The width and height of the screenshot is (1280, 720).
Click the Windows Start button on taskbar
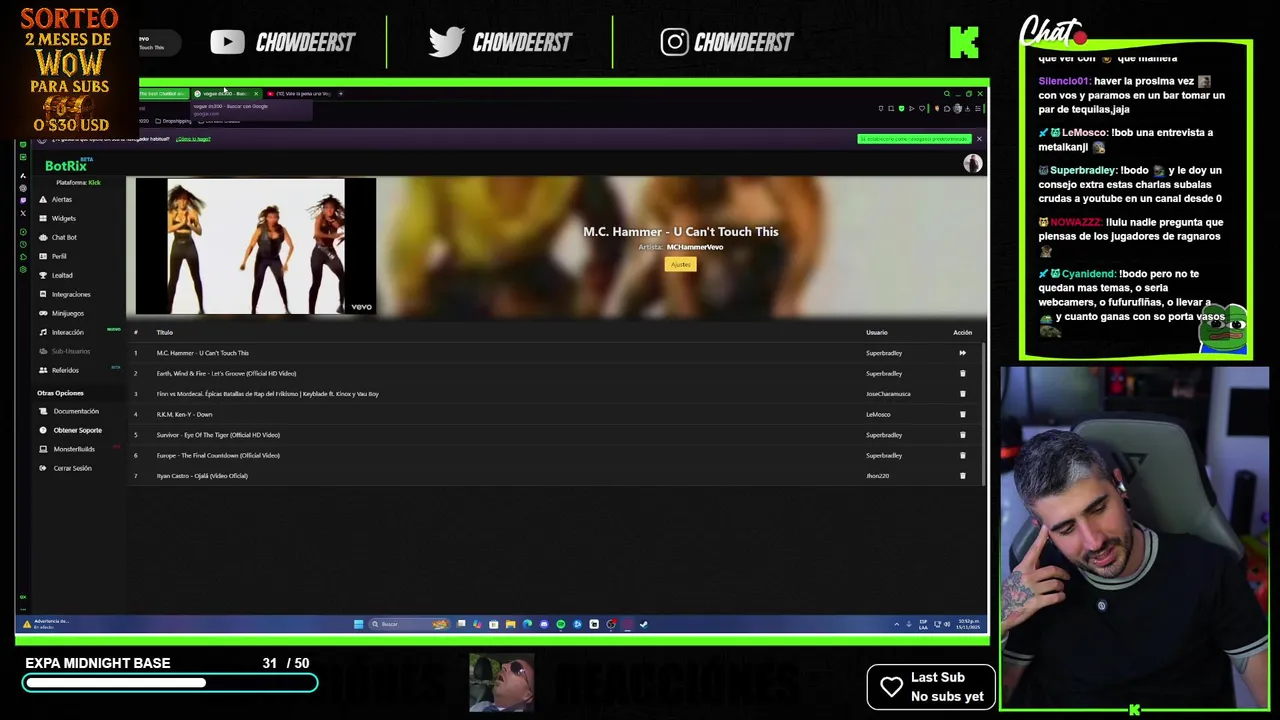click(x=358, y=624)
